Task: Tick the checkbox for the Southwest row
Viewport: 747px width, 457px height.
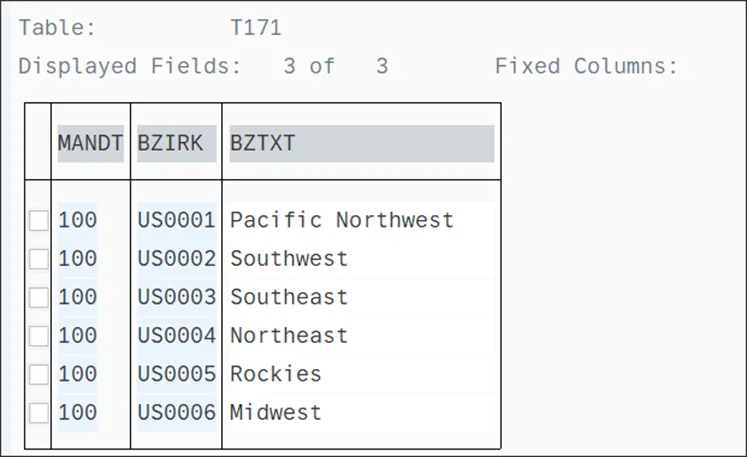Action: coord(38,259)
